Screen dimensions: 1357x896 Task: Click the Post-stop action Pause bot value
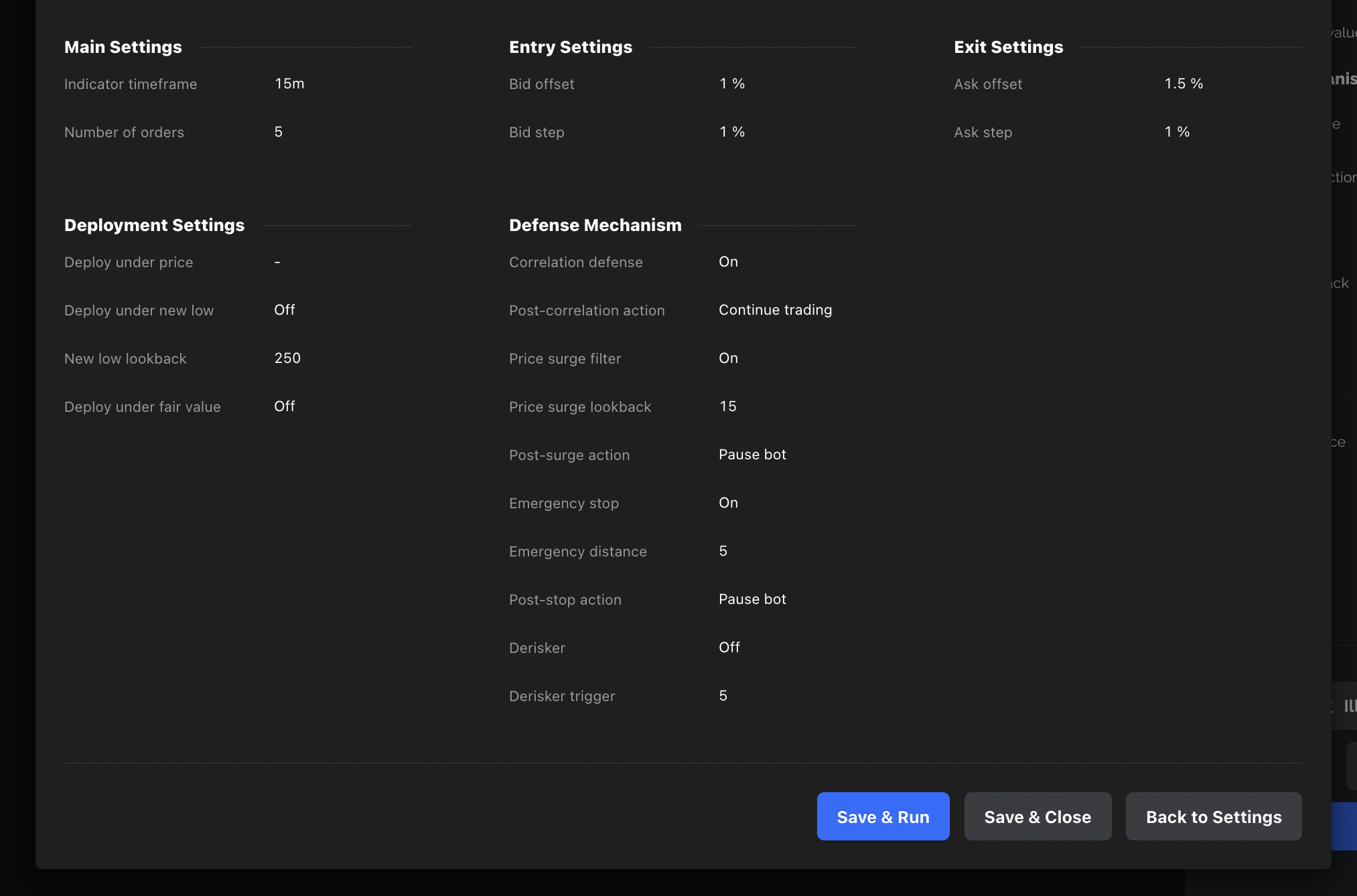coord(752,599)
